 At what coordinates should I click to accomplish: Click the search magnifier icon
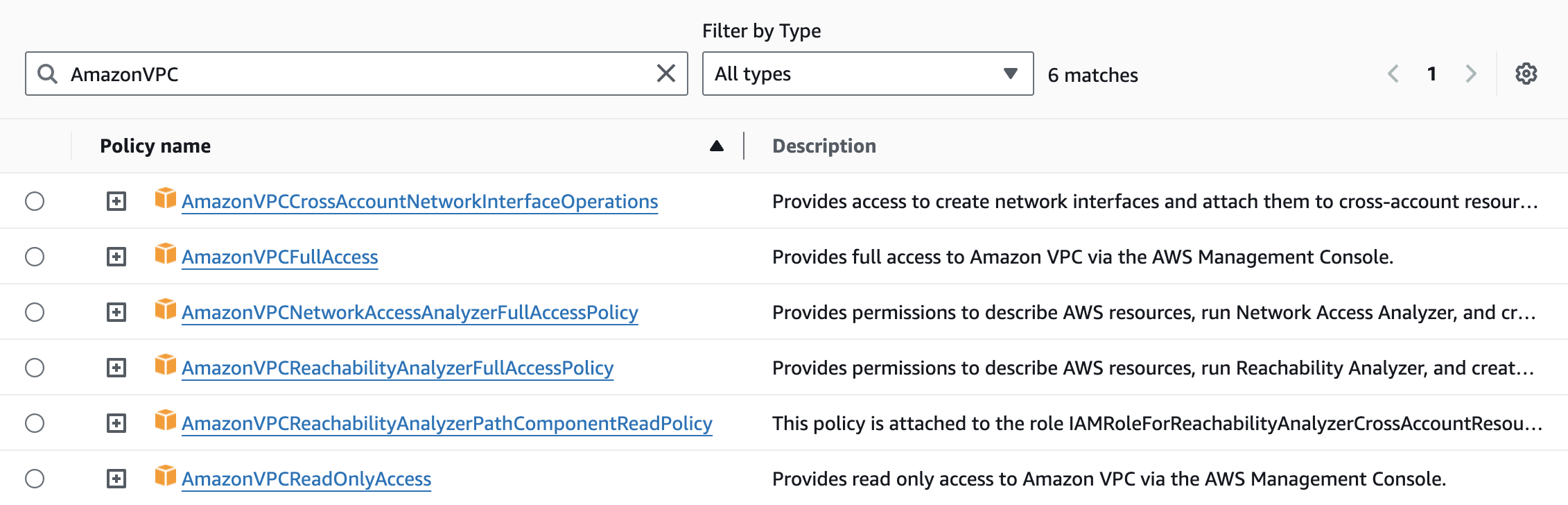[x=47, y=74]
